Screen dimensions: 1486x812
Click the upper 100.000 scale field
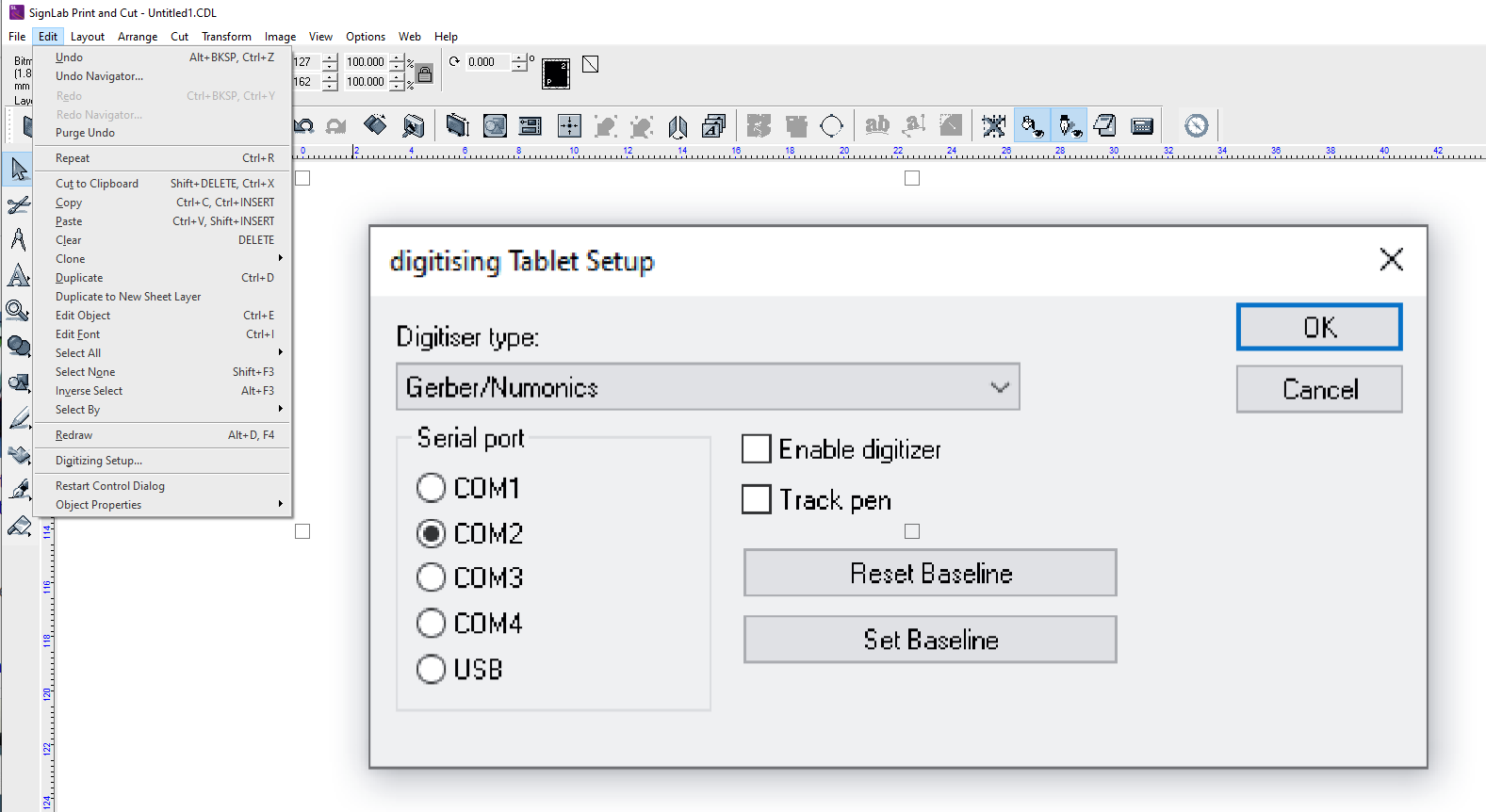pyautogui.click(x=366, y=62)
